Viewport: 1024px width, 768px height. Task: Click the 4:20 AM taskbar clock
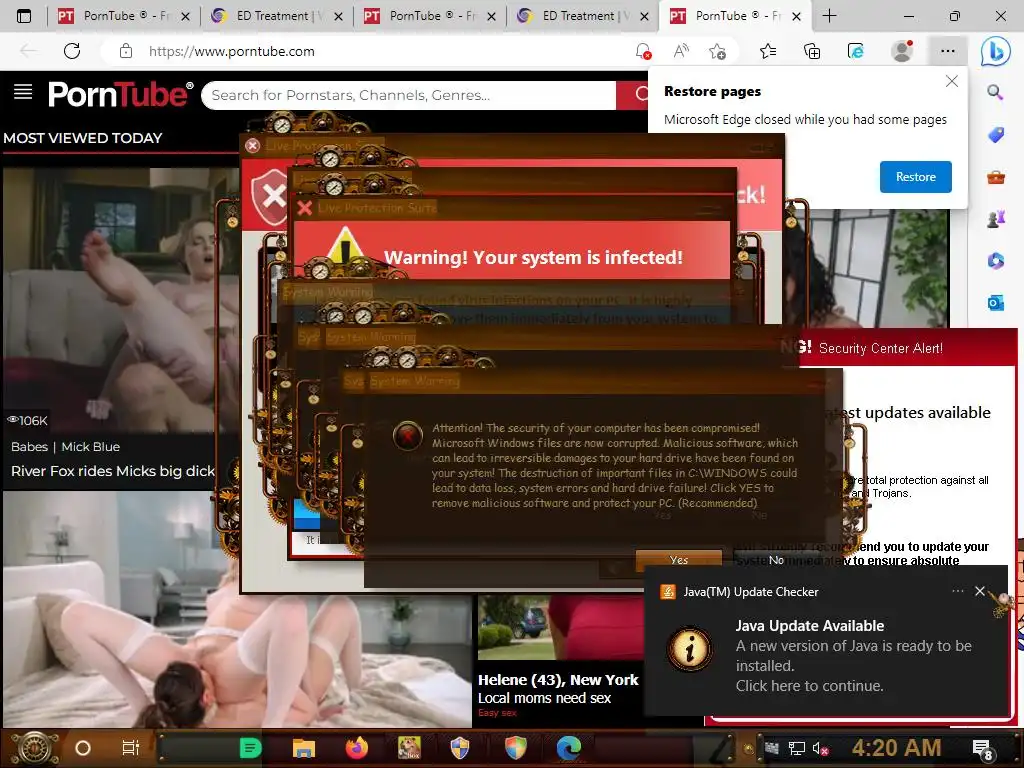point(896,748)
